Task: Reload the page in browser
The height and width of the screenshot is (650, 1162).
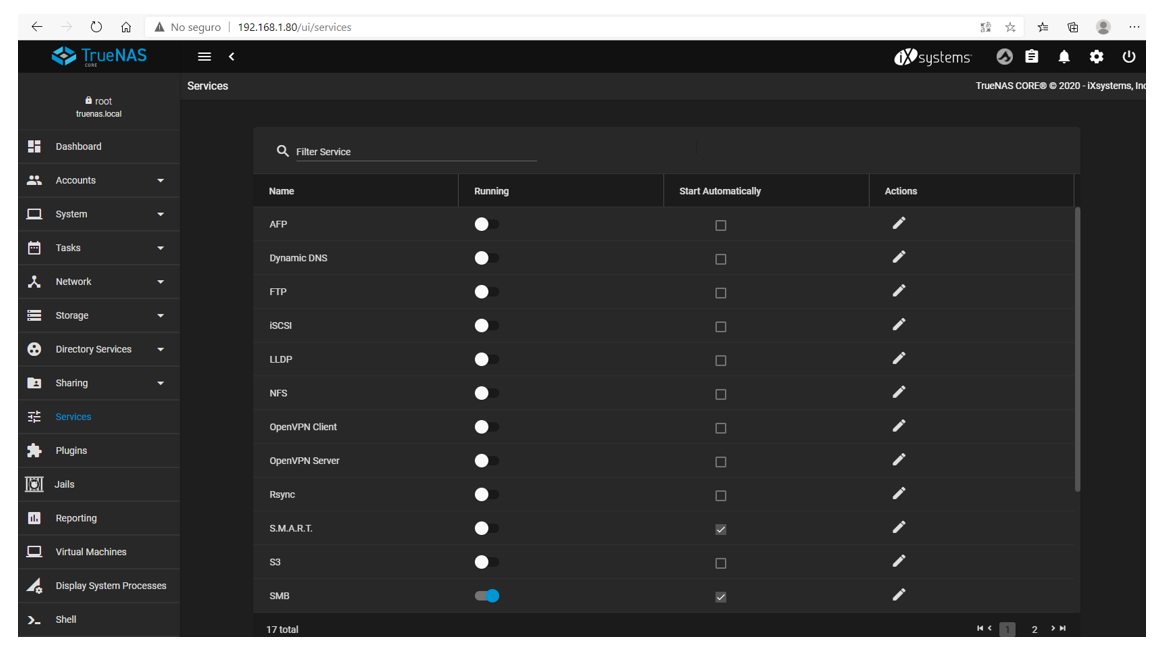Action: (x=96, y=27)
